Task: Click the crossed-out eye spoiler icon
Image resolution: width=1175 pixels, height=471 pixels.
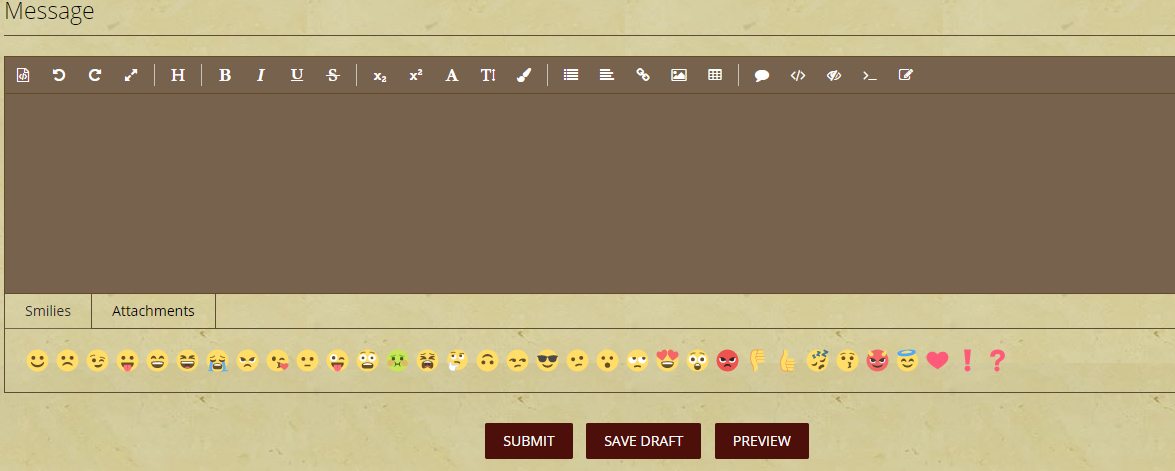Action: coord(834,75)
